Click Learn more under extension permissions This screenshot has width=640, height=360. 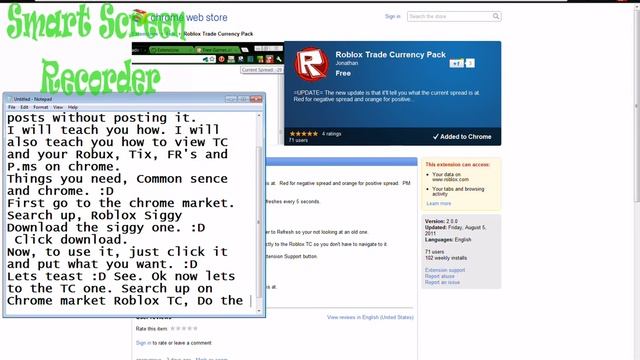pyautogui.click(x=438, y=203)
